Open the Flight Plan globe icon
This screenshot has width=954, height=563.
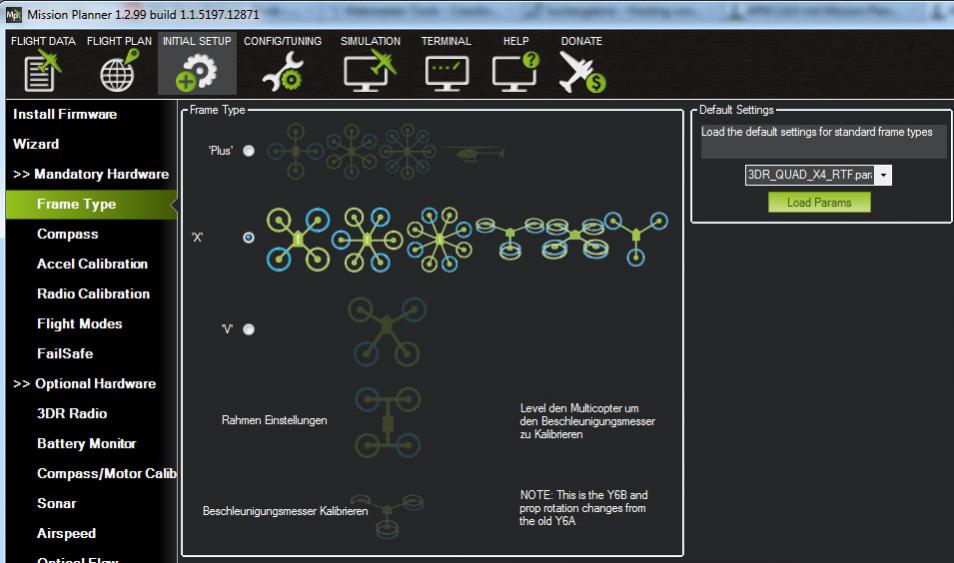point(119,71)
